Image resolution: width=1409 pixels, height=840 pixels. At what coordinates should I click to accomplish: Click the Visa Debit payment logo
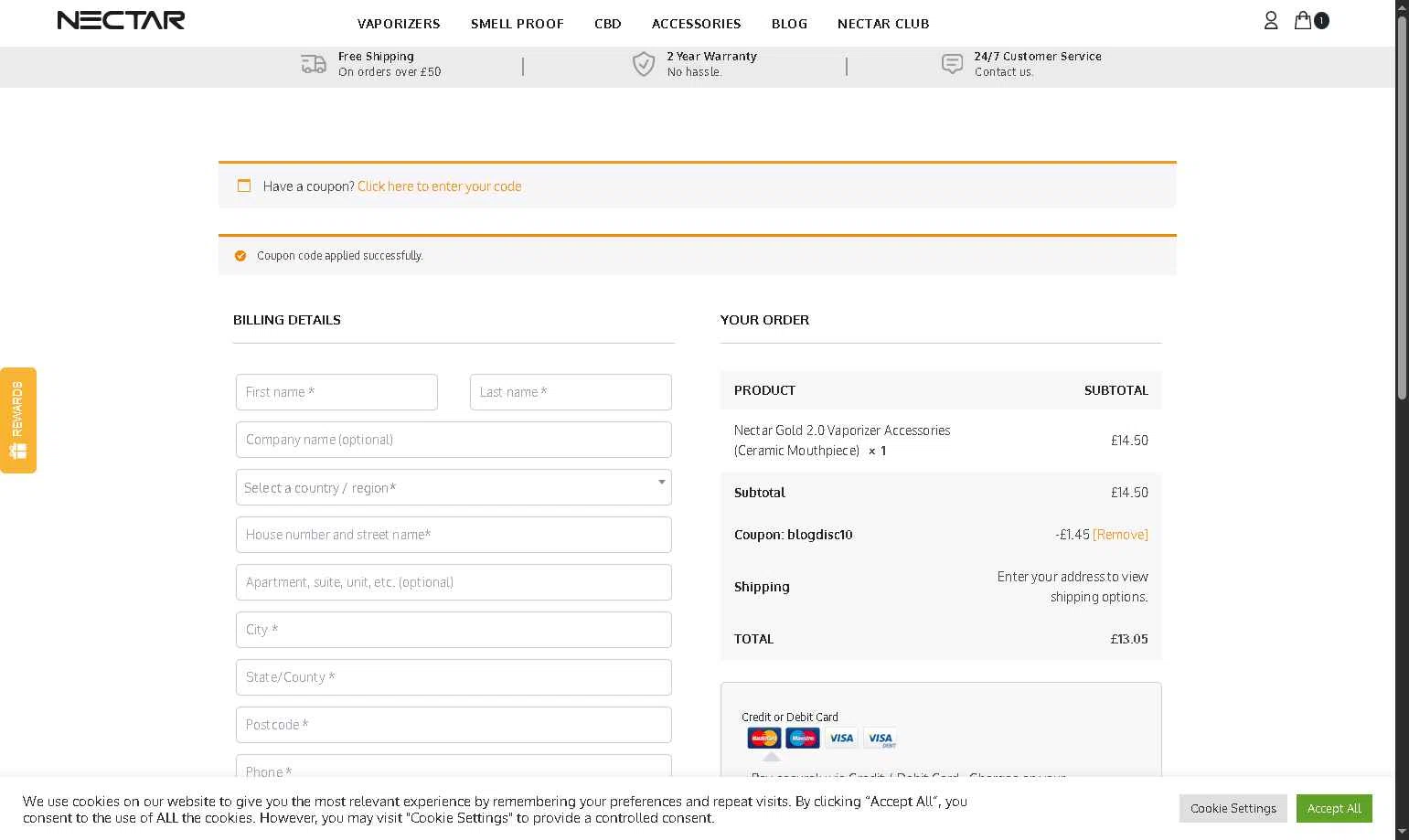[881, 738]
